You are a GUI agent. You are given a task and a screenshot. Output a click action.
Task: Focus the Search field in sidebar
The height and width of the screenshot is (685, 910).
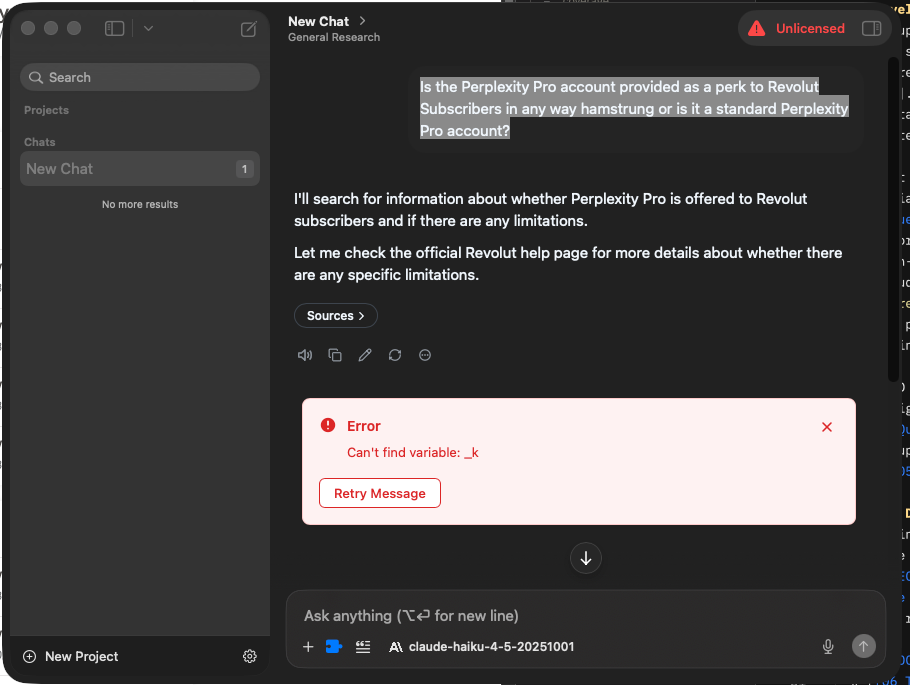click(140, 77)
